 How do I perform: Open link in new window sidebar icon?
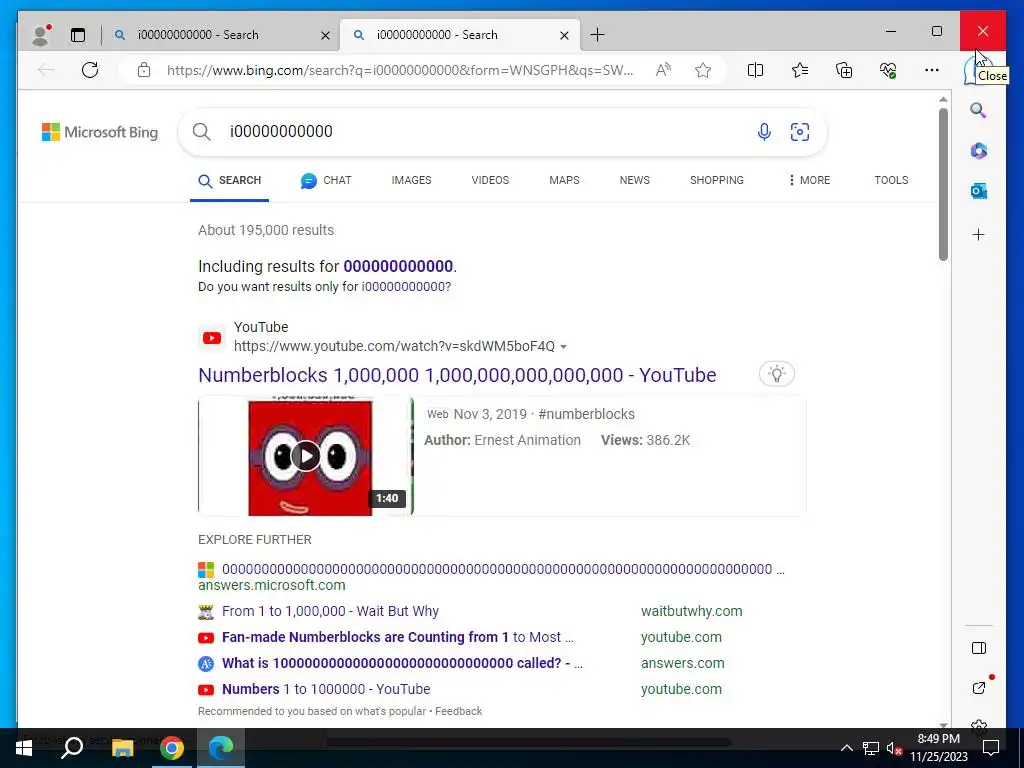978,688
